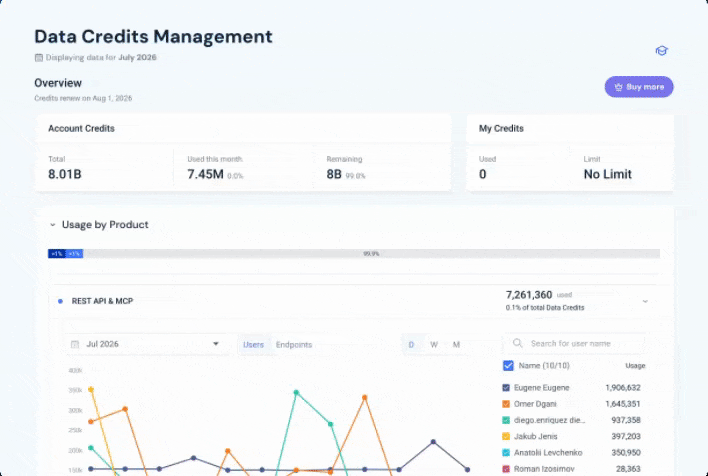The height and width of the screenshot is (476, 708).
Task: Click the blue dot beside REST API & MCP
Action: 61,301
